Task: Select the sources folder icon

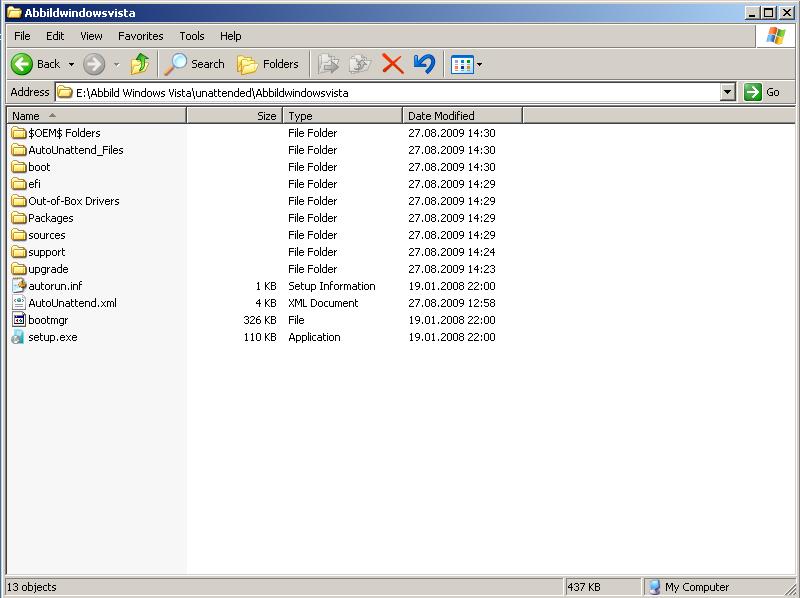Action: (x=19, y=235)
